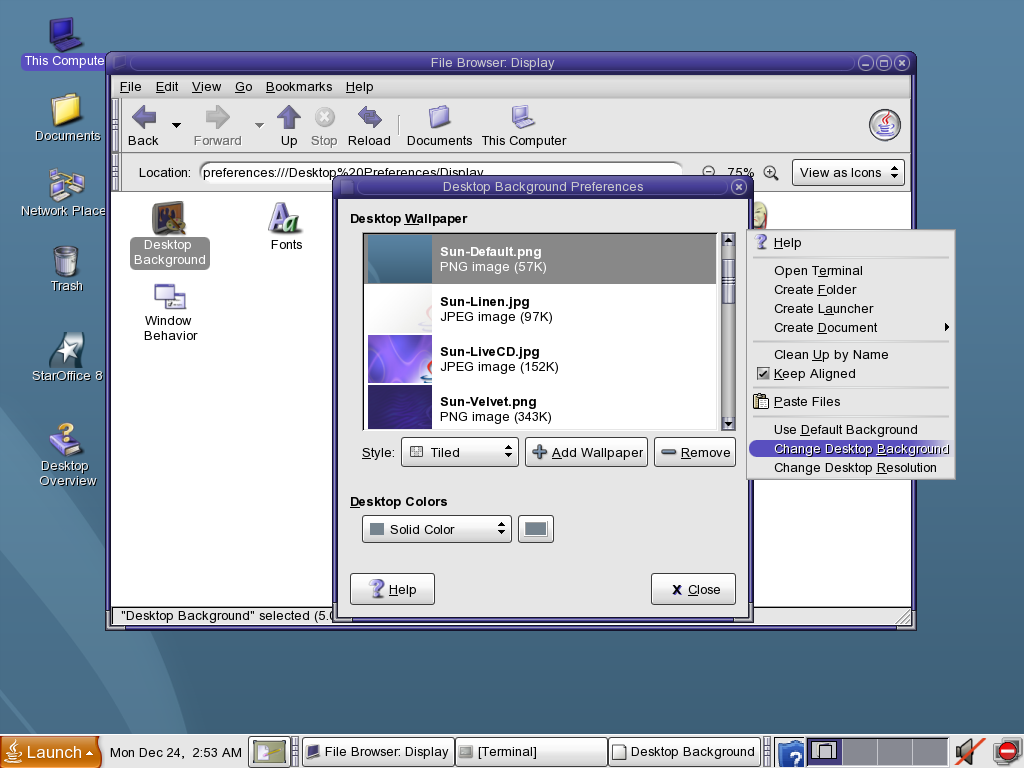This screenshot has width=1024, height=768.
Task: Open the Go menu
Action: (244, 87)
